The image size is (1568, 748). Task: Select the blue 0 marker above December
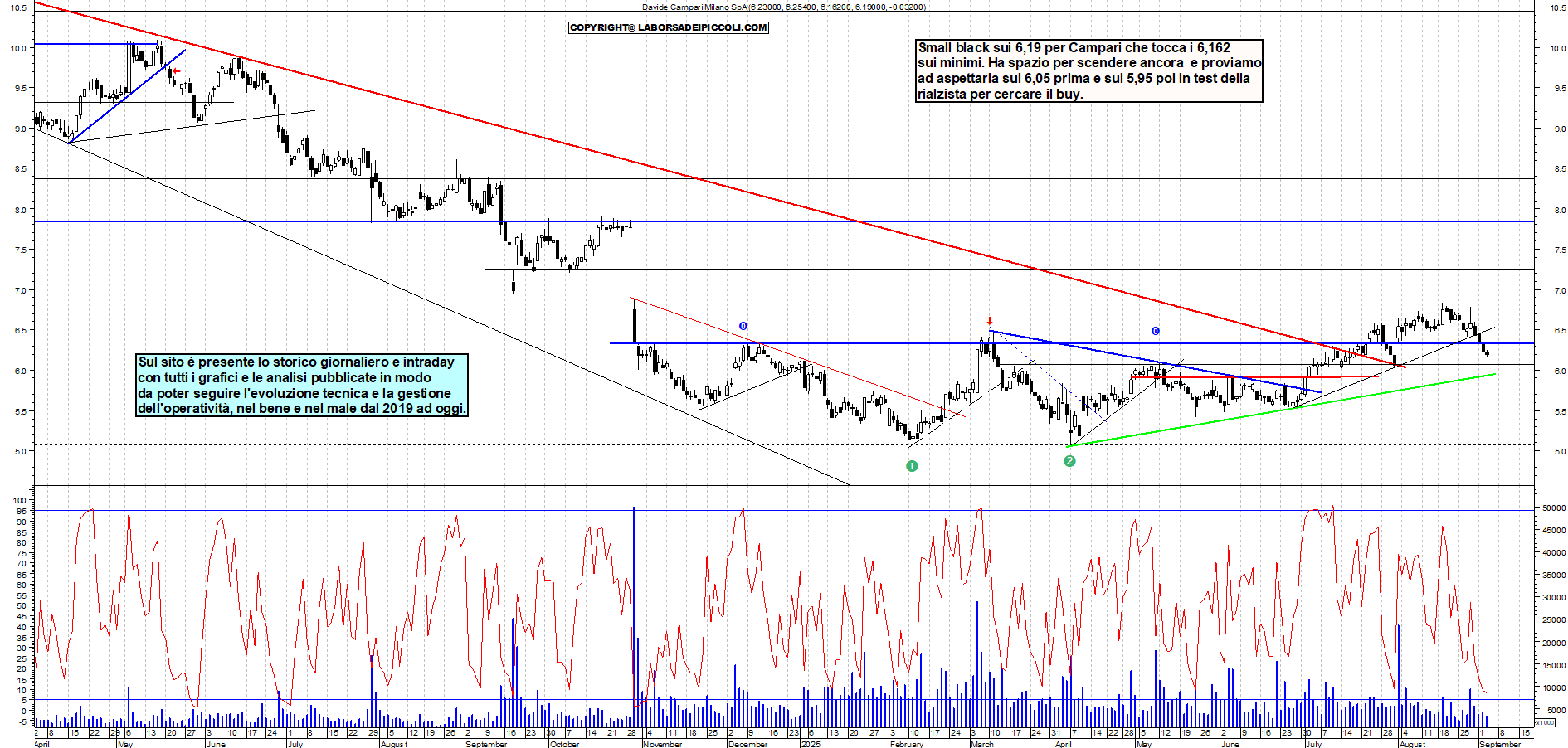coord(743,326)
